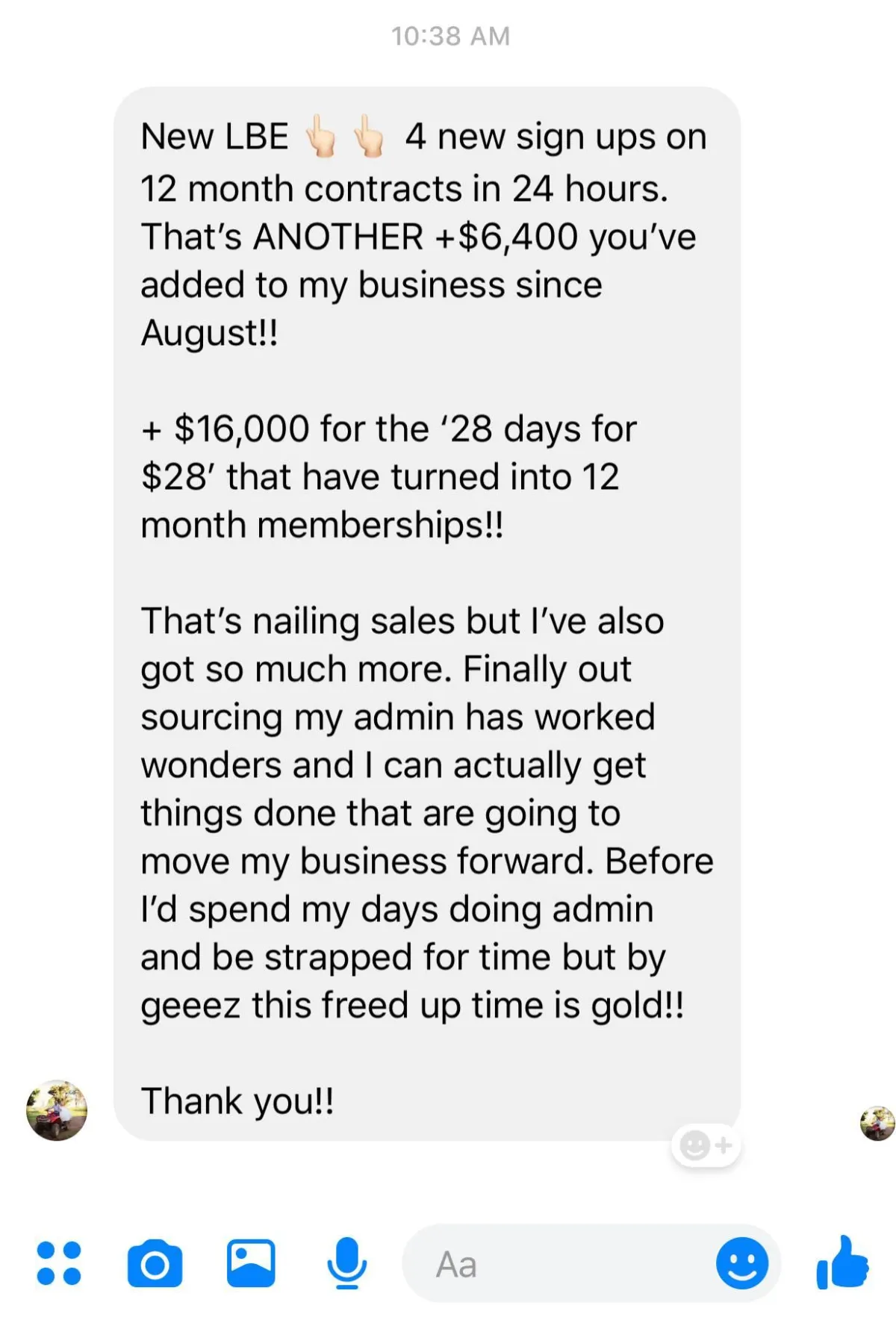Tap the second pointing-finger emoji after LBE
The image size is (896, 1320).
pos(369,137)
